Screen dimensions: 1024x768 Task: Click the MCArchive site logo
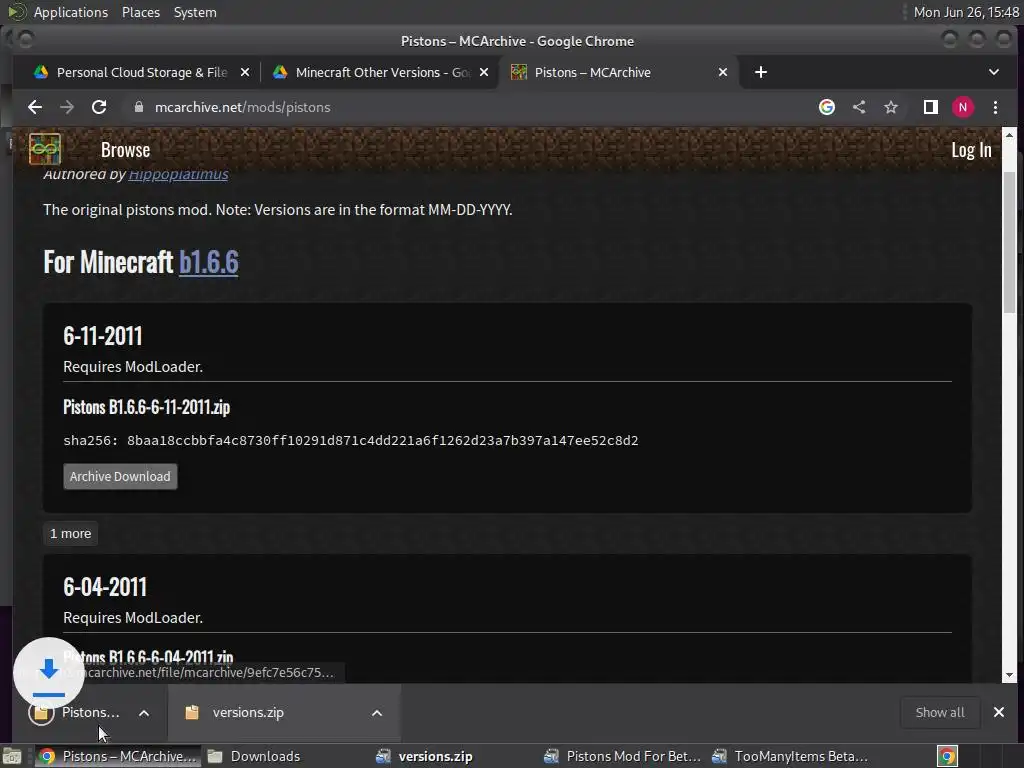(45, 149)
